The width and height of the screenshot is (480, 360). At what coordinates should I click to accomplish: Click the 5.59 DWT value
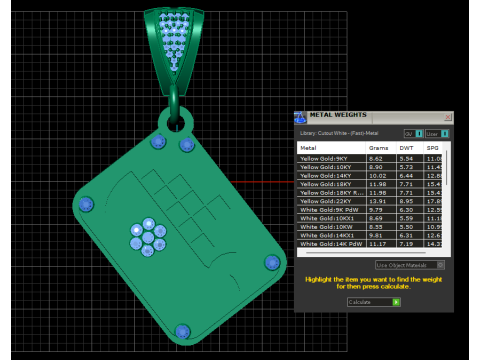(x=406, y=218)
